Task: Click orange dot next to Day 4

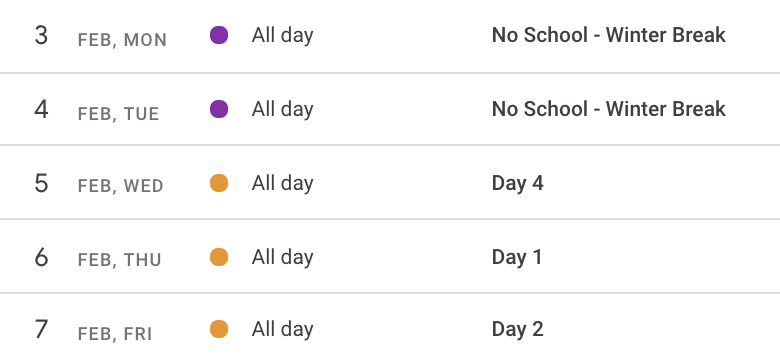Action: (x=219, y=183)
